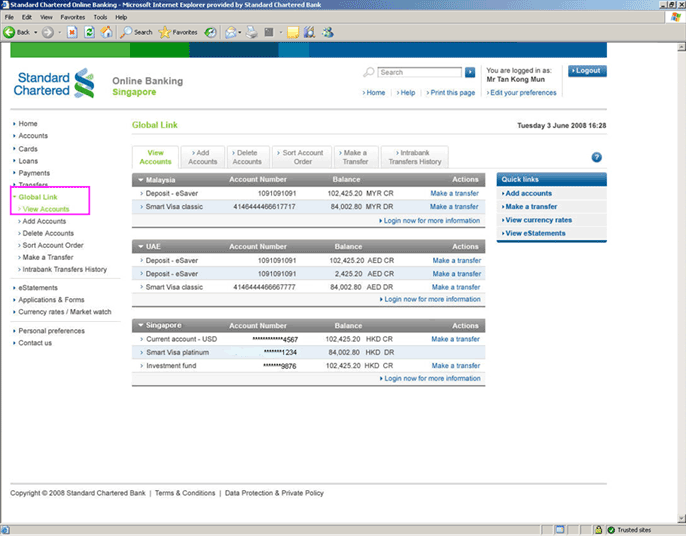
Task: Open Cards in sidebar navigation
Action: pos(28,149)
